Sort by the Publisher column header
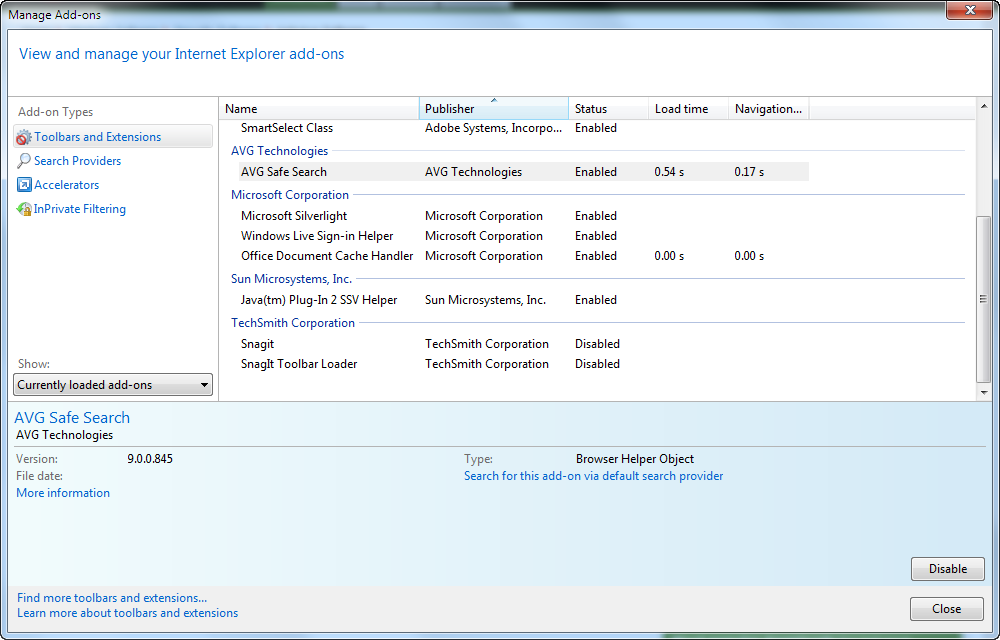The image size is (1000, 640). click(x=494, y=108)
